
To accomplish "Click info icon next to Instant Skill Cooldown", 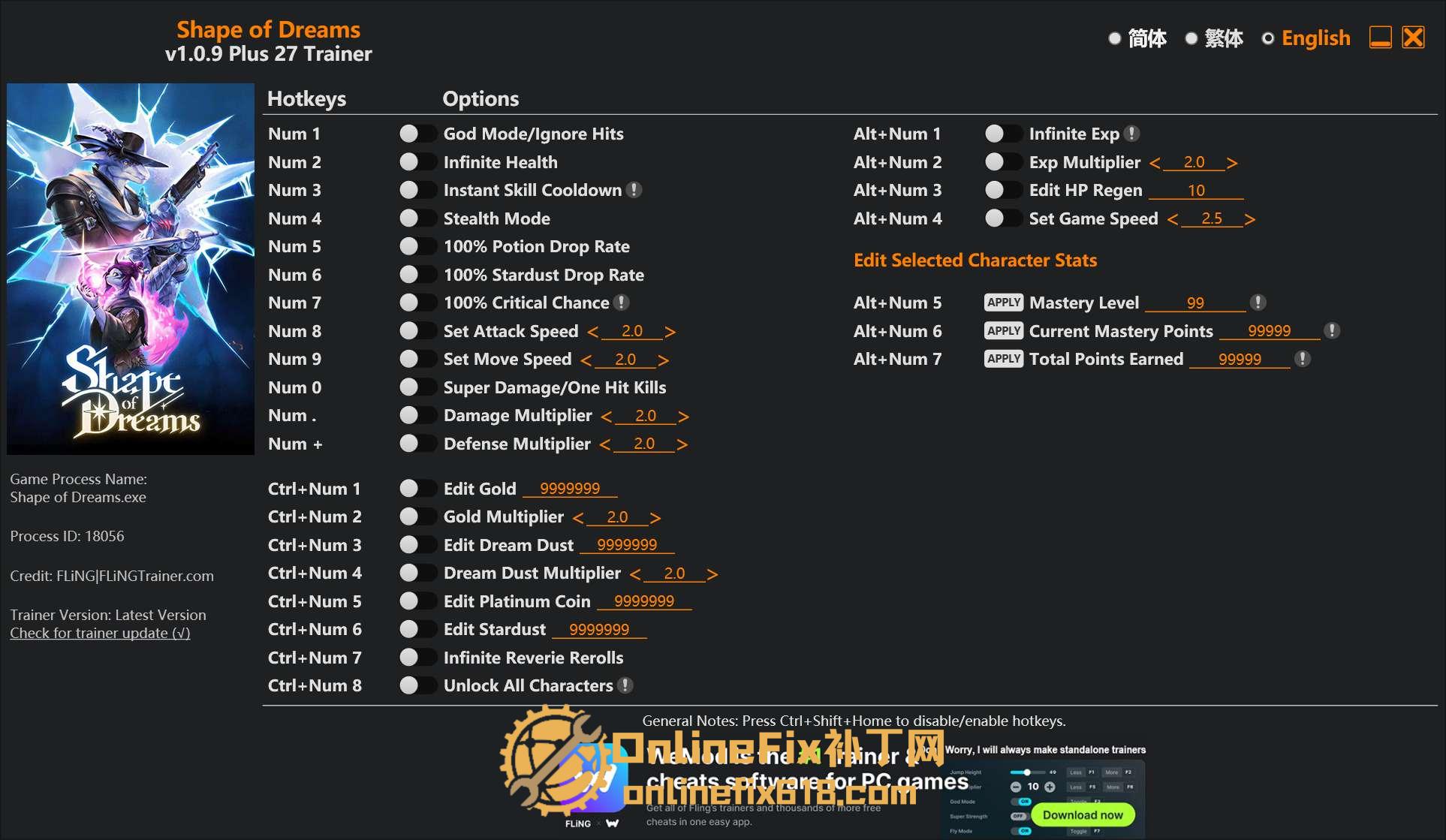I will click(x=634, y=190).
